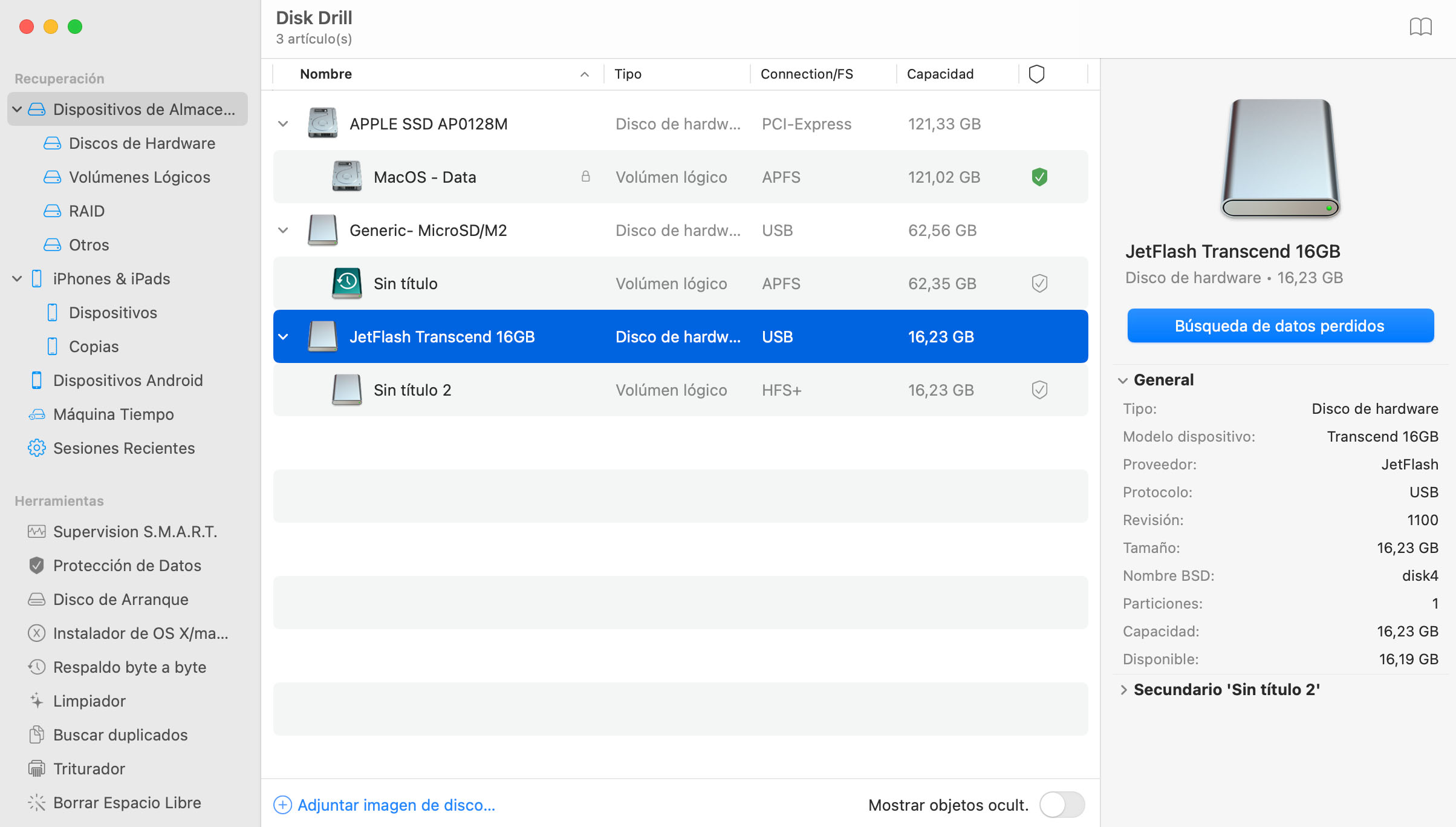Click the lock icon beside MacOS - Data
1456x827 pixels.
click(585, 177)
